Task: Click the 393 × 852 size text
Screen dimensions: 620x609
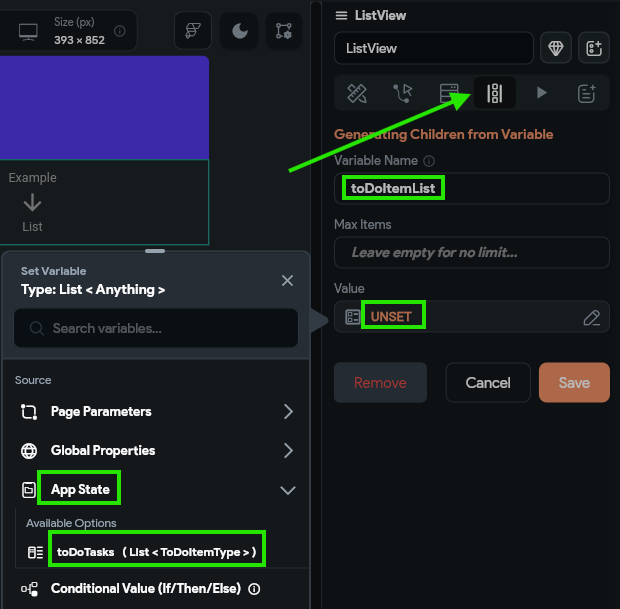Action: (79, 40)
